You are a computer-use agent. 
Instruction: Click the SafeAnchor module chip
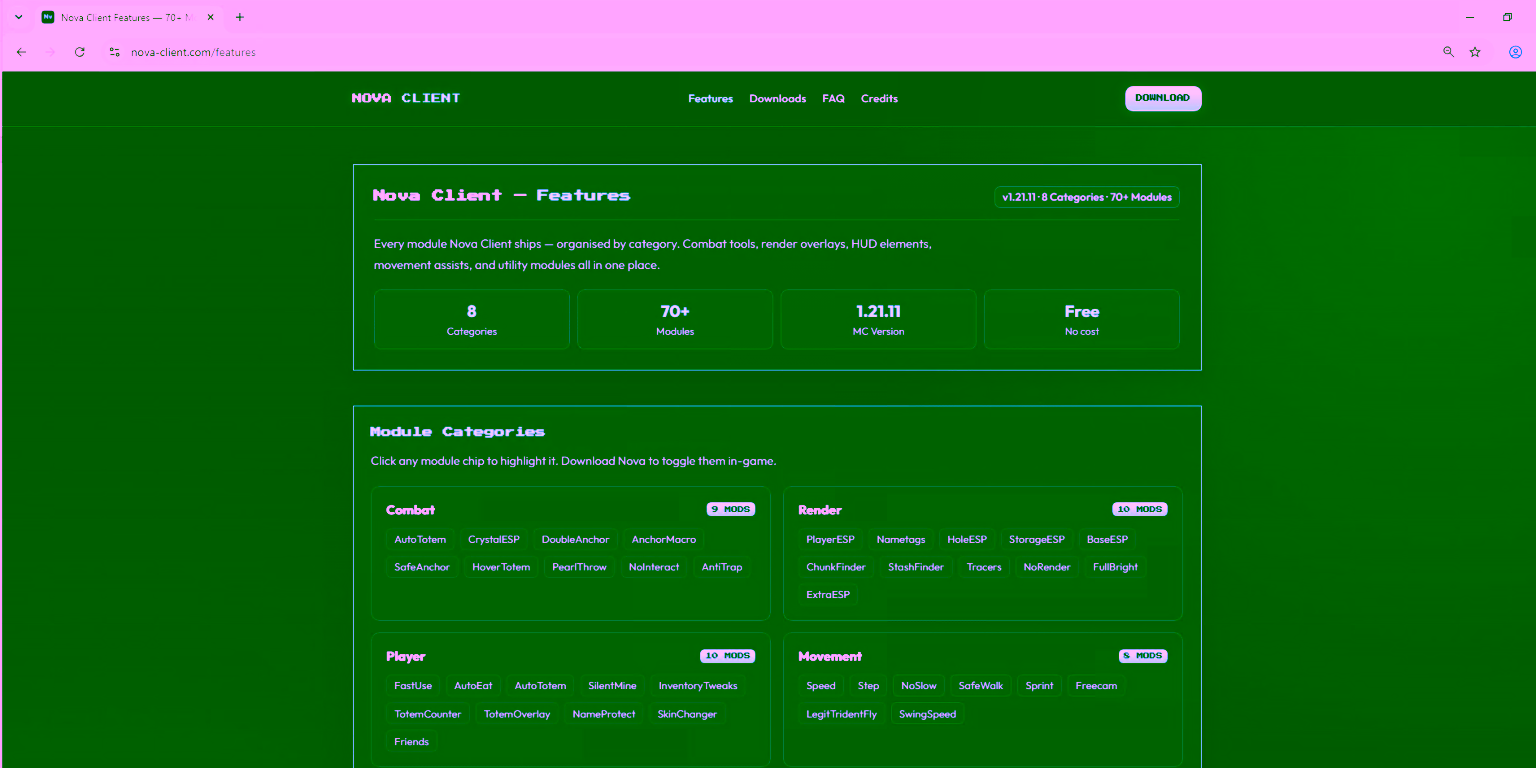tap(422, 567)
